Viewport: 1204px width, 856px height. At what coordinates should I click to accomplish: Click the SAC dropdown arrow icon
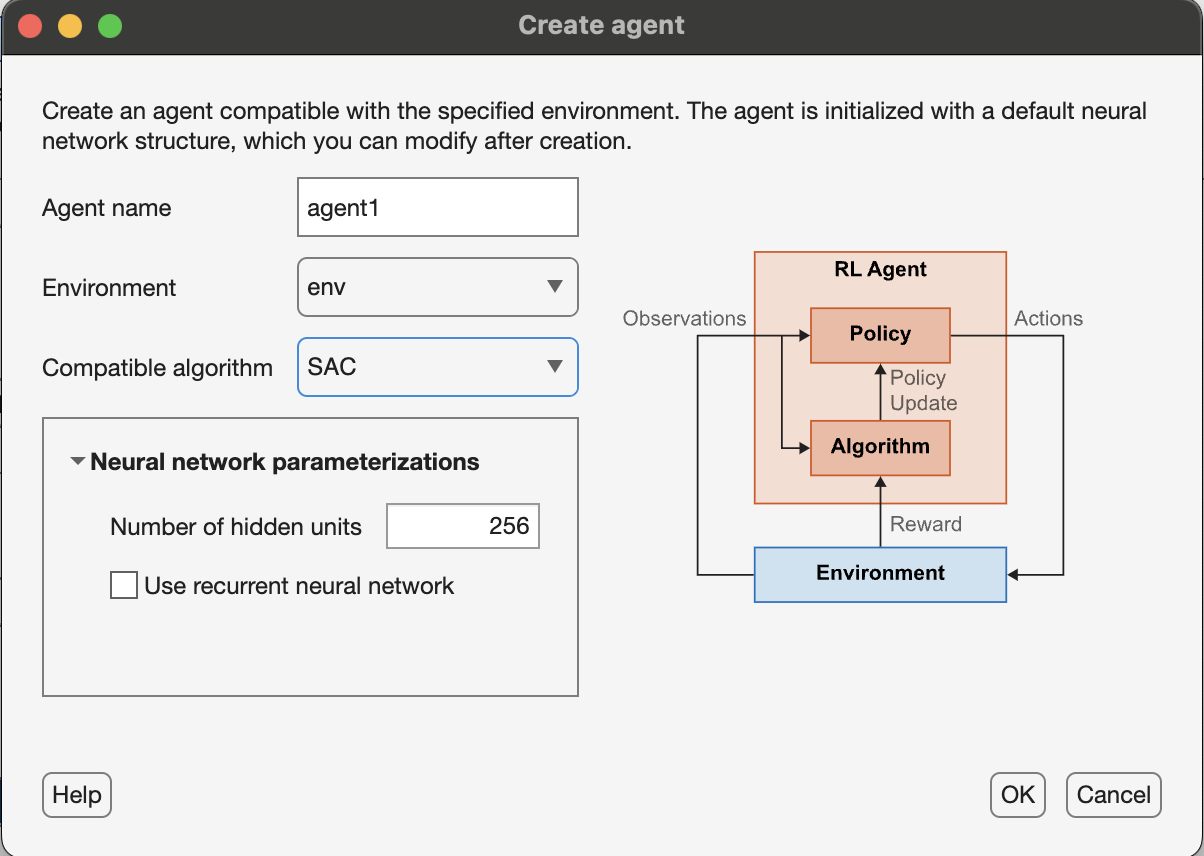pos(556,367)
